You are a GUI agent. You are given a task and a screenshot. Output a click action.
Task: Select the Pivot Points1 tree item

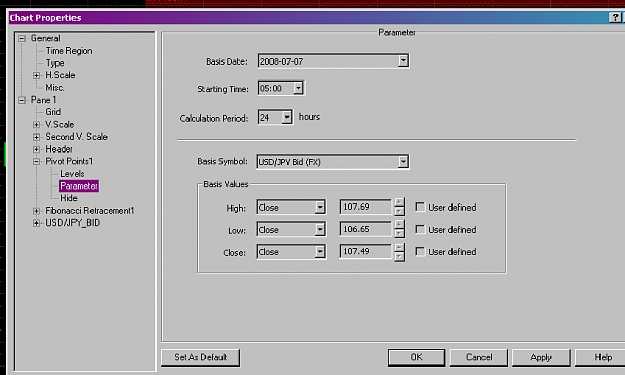click(69, 161)
